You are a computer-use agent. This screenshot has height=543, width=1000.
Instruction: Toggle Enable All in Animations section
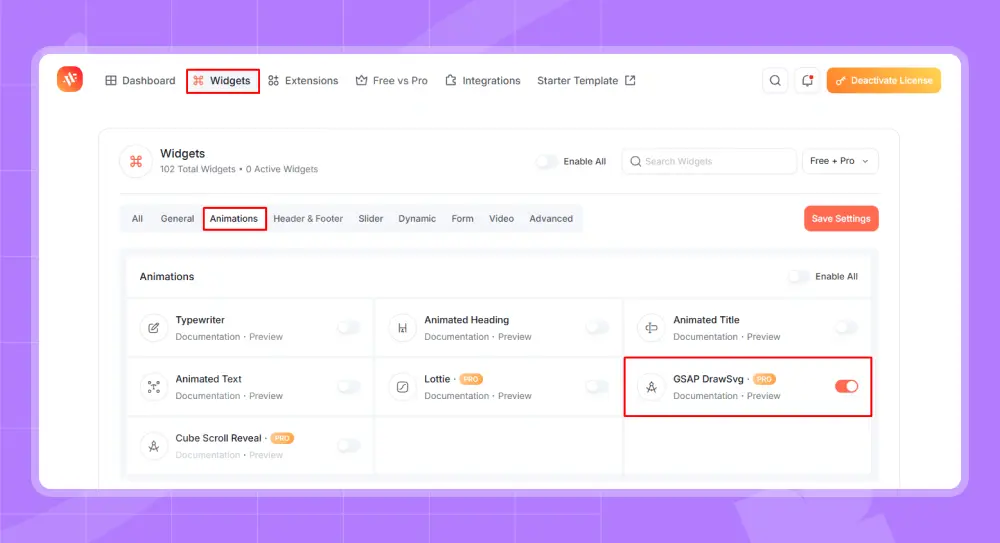[x=798, y=277]
